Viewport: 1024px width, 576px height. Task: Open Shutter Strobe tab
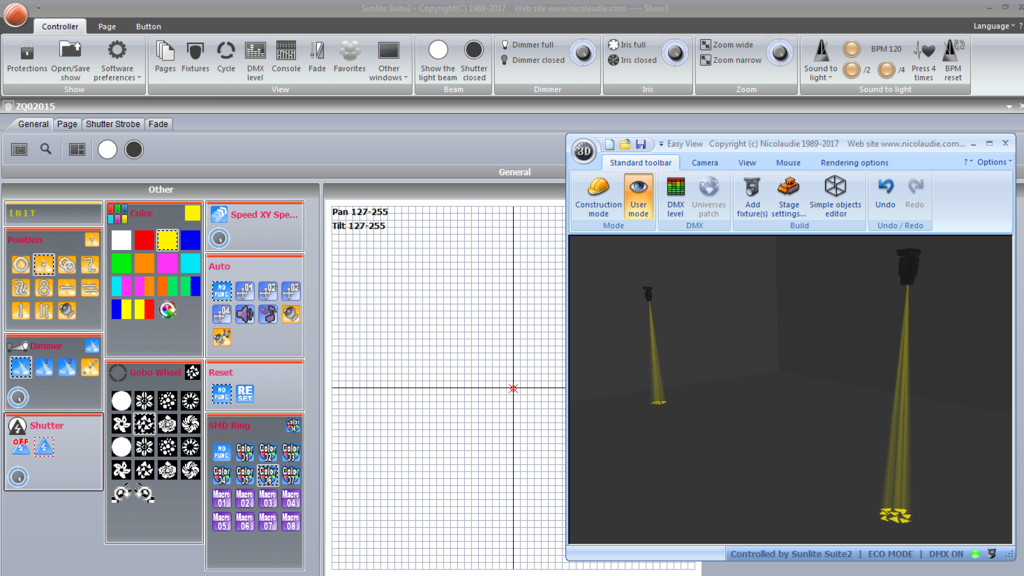tap(113, 124)
